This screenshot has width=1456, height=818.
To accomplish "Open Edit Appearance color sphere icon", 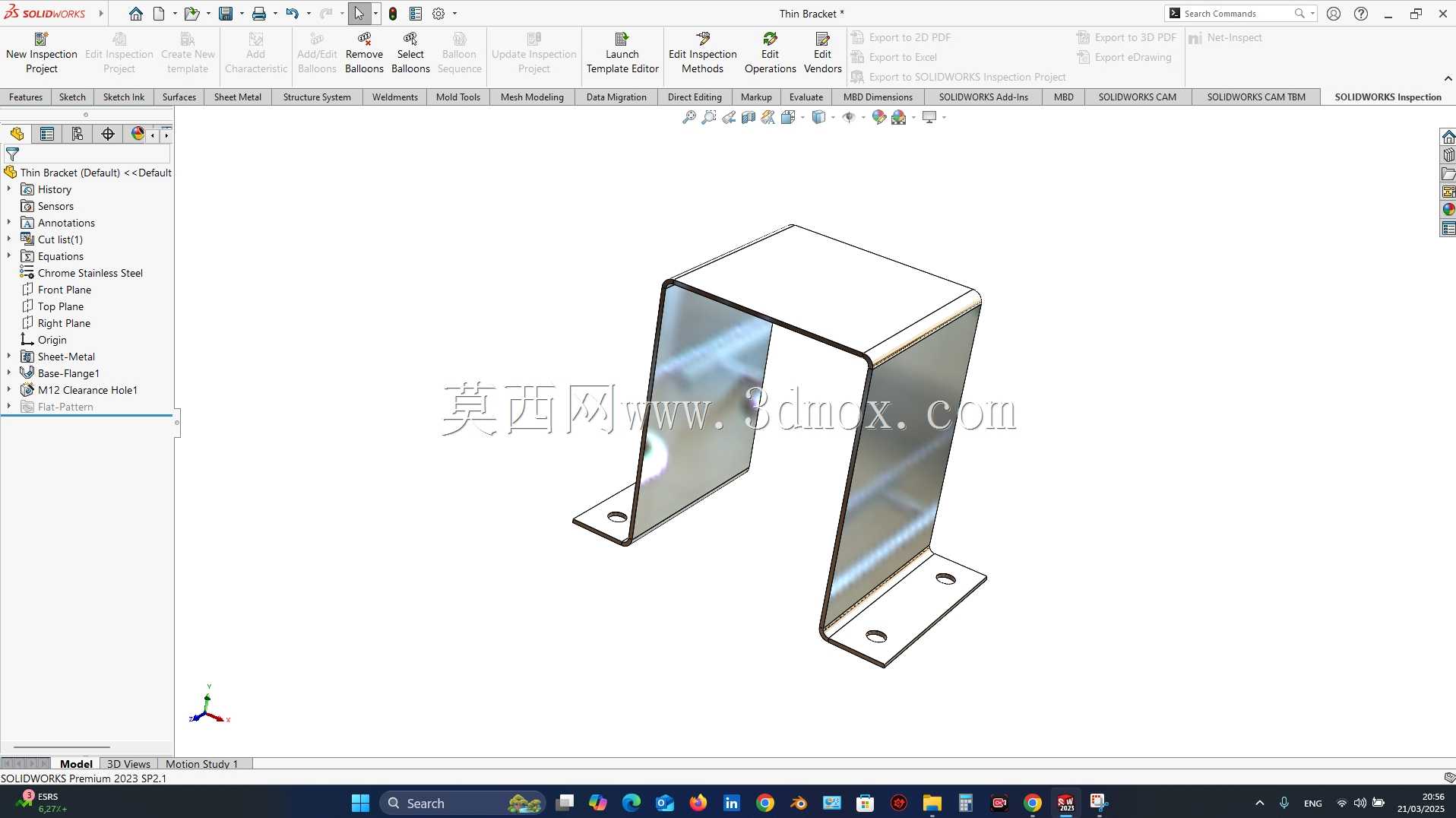I will click(x=879, y=117).
